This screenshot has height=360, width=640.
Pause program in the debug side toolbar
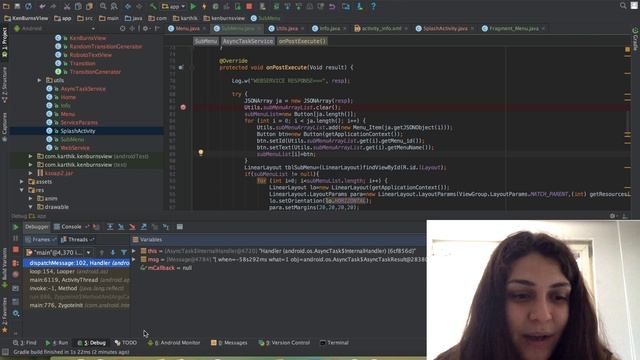pos(16,238)
